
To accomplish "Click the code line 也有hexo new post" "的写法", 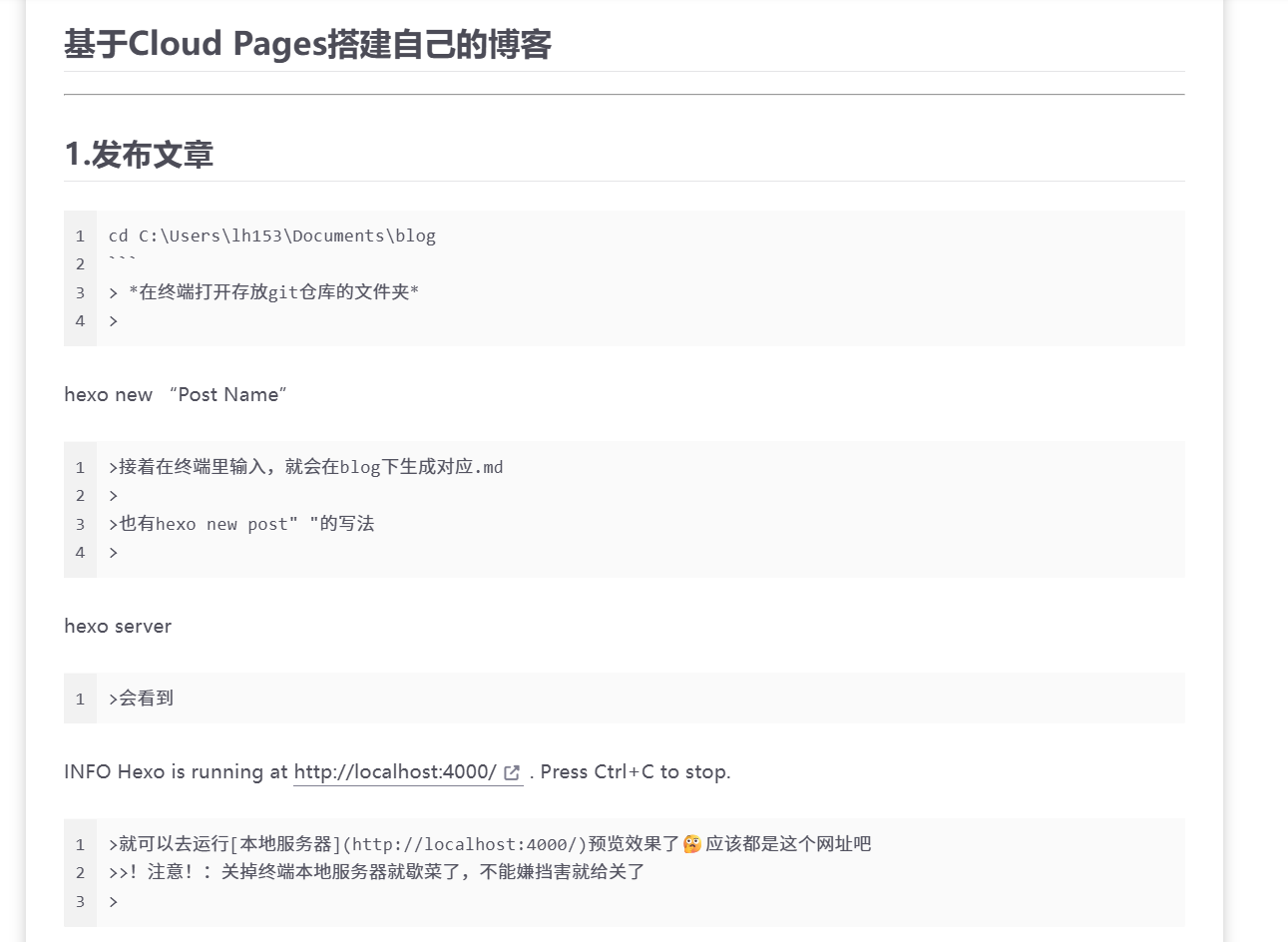I will click(x=241, y=524).
